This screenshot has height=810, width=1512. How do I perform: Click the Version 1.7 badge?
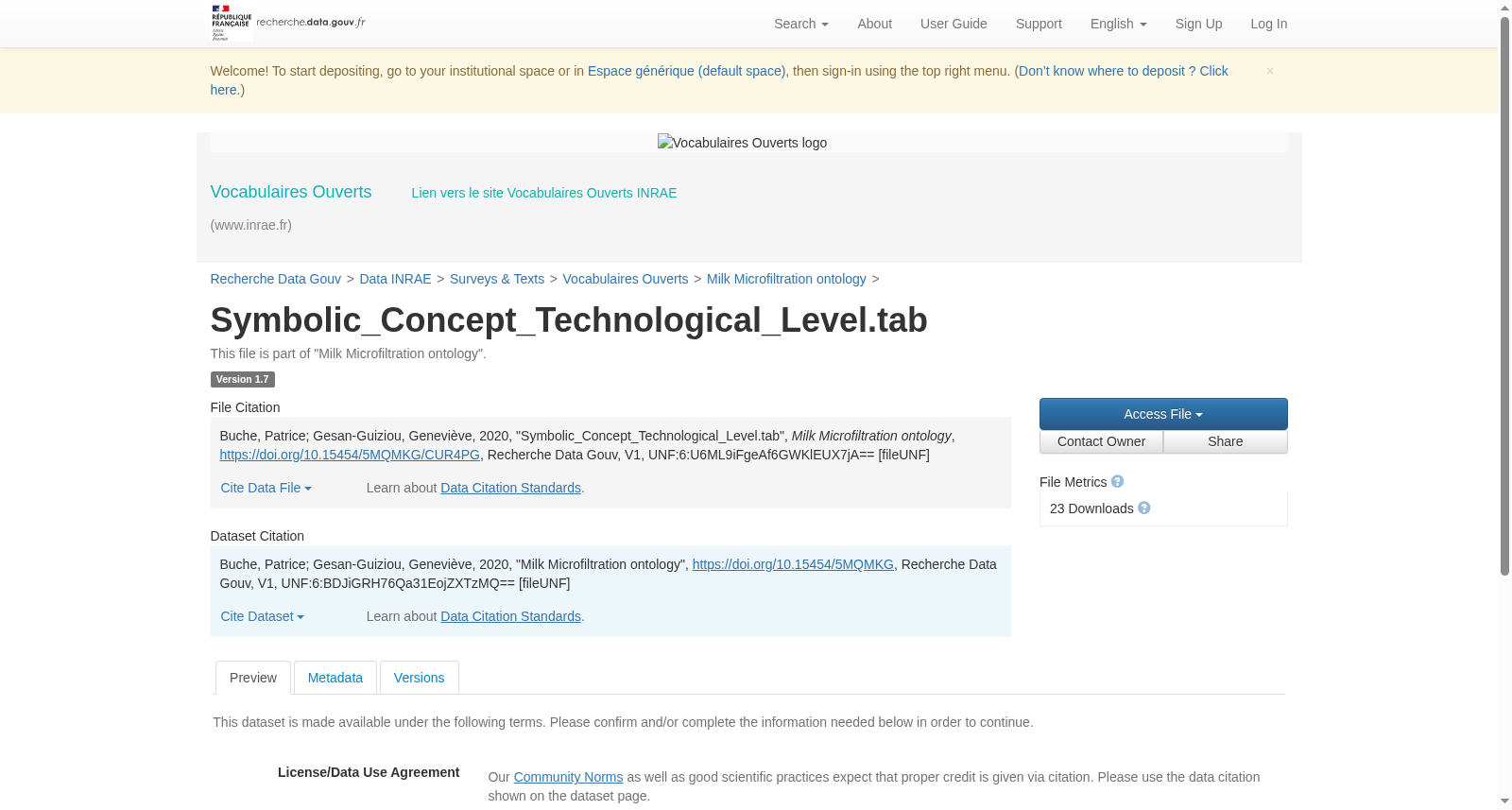(242, 379)
